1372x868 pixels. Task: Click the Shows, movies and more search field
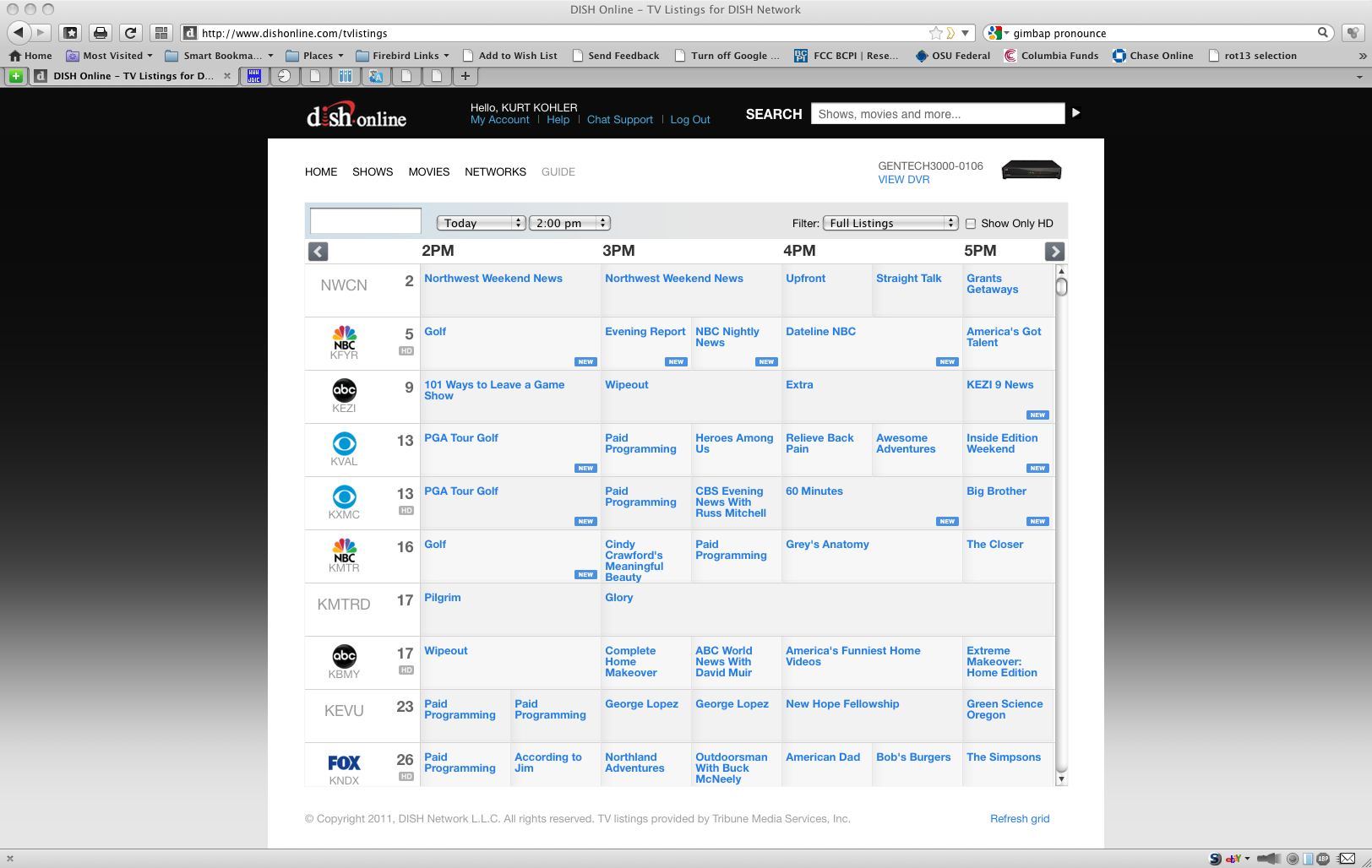[937, 114]
